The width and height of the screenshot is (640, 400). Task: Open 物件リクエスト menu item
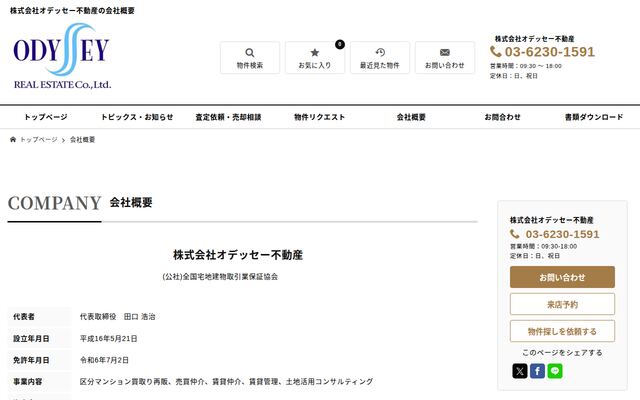coord(320,117)
